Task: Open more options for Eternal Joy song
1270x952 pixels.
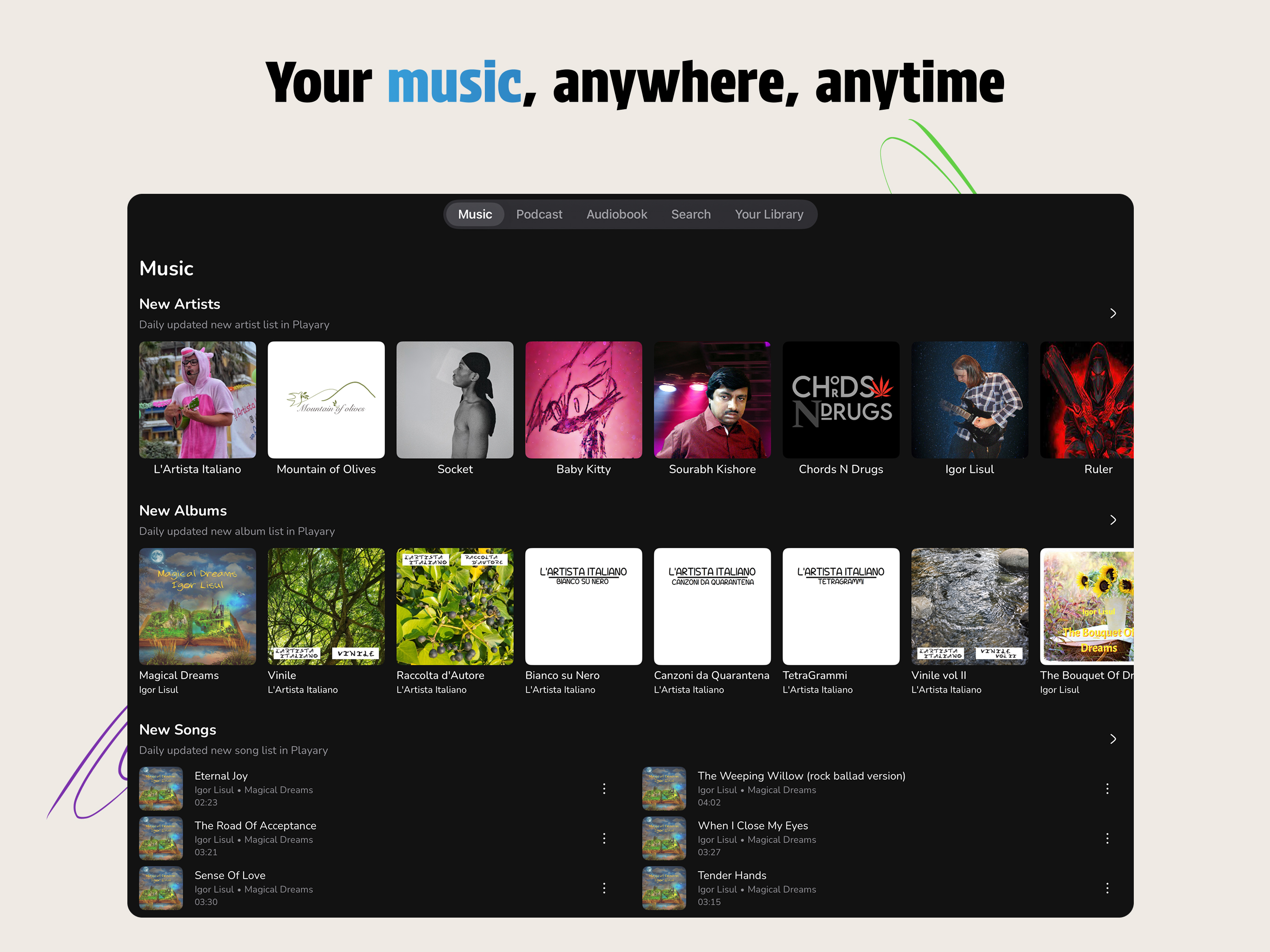Action: 604,788
